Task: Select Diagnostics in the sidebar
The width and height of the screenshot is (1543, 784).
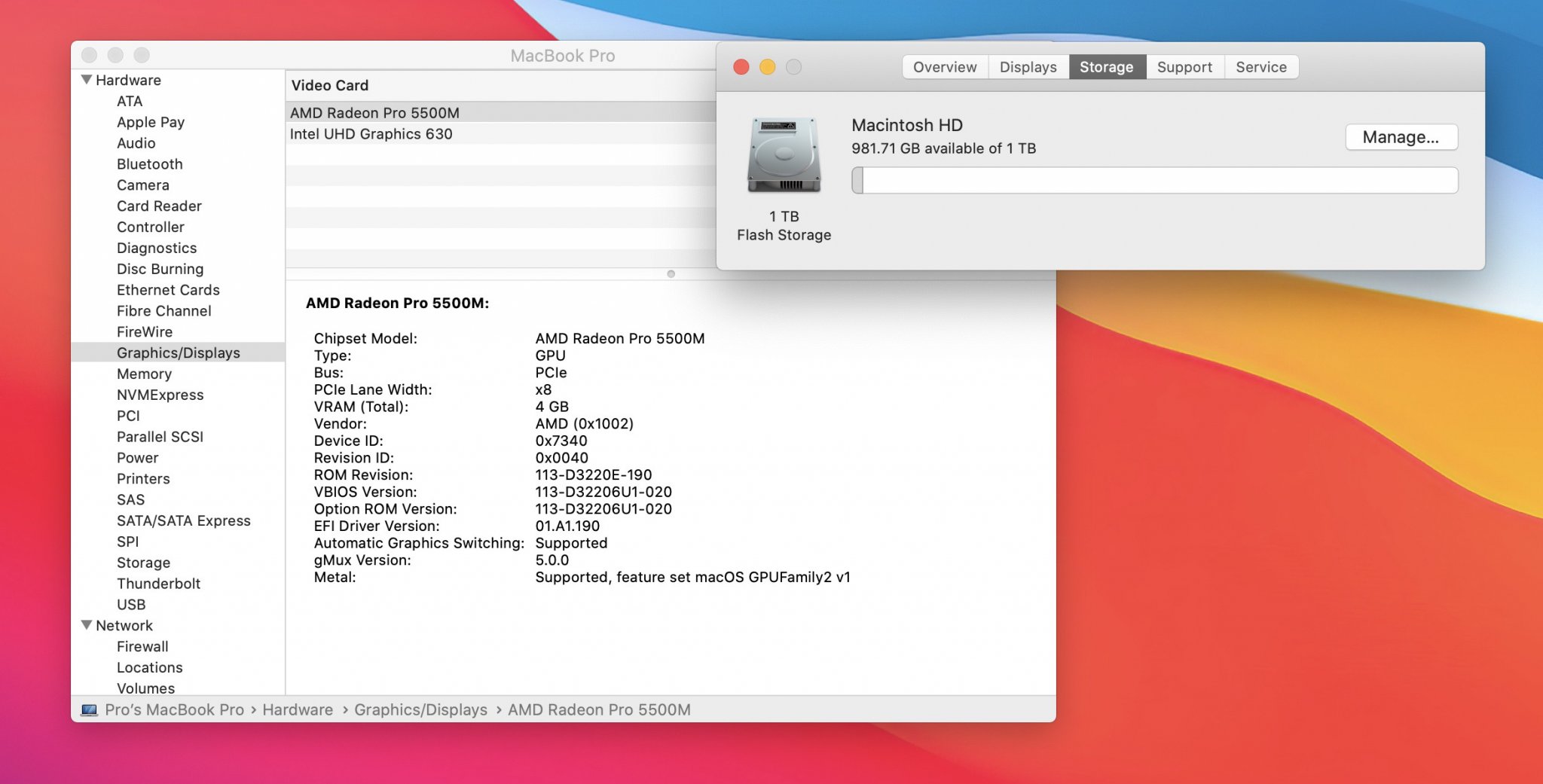Action: point(157,248)
